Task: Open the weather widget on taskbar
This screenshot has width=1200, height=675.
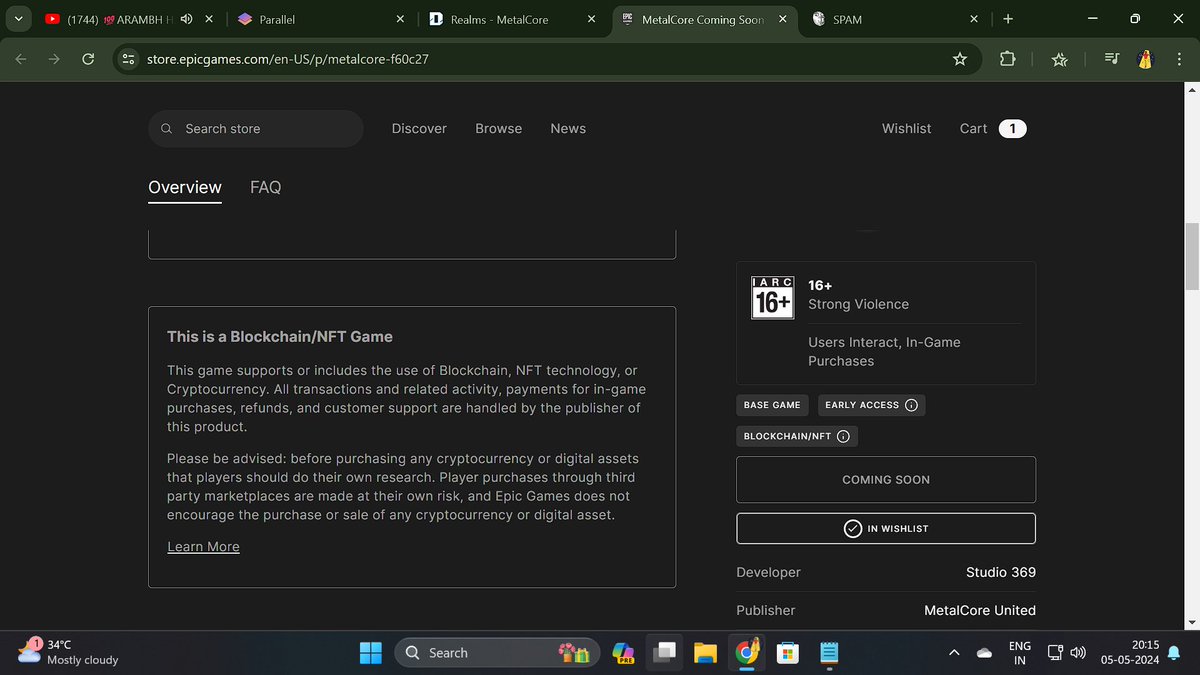Action: tap(70, 652)
